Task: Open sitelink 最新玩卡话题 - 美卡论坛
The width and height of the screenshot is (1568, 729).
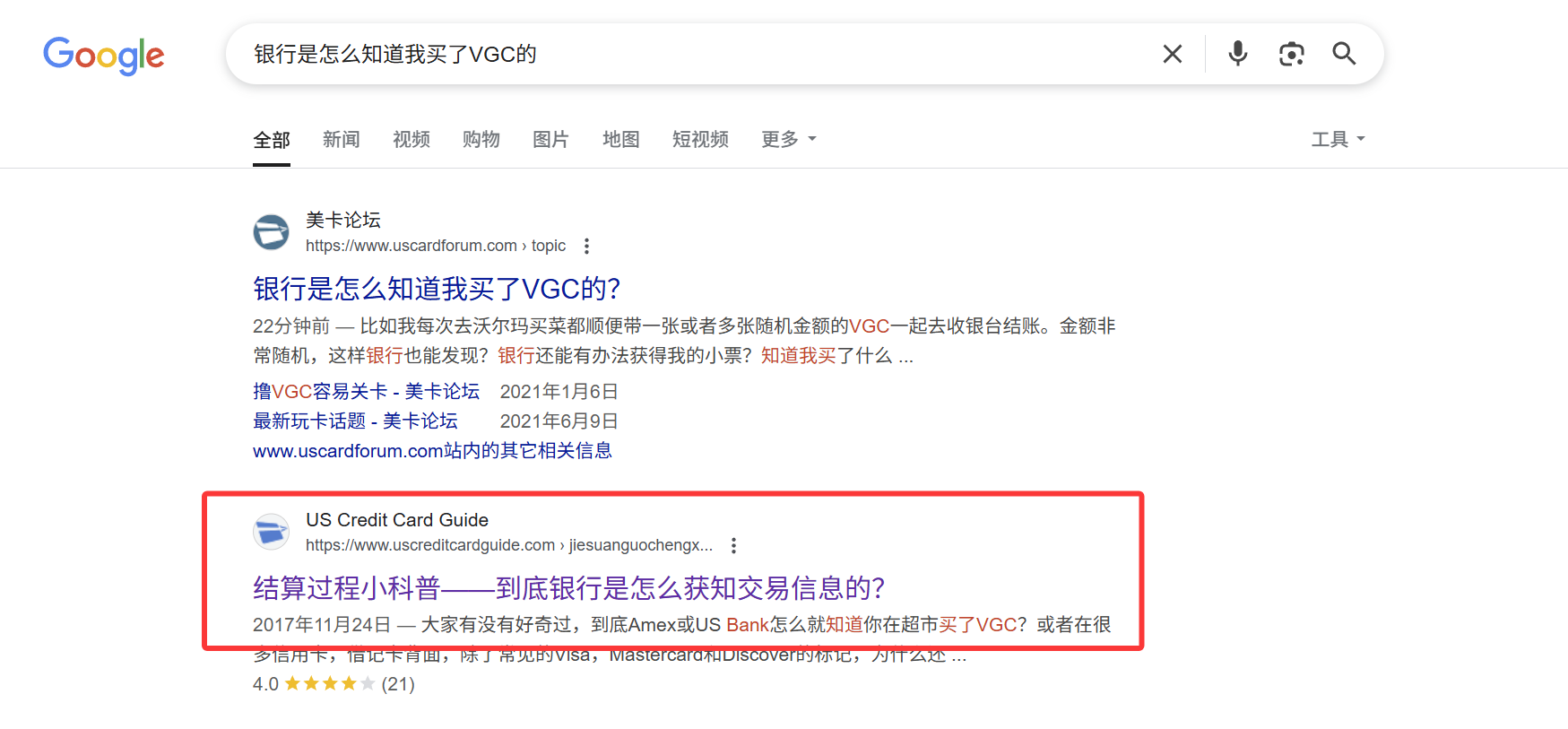Action: point(355,421)
